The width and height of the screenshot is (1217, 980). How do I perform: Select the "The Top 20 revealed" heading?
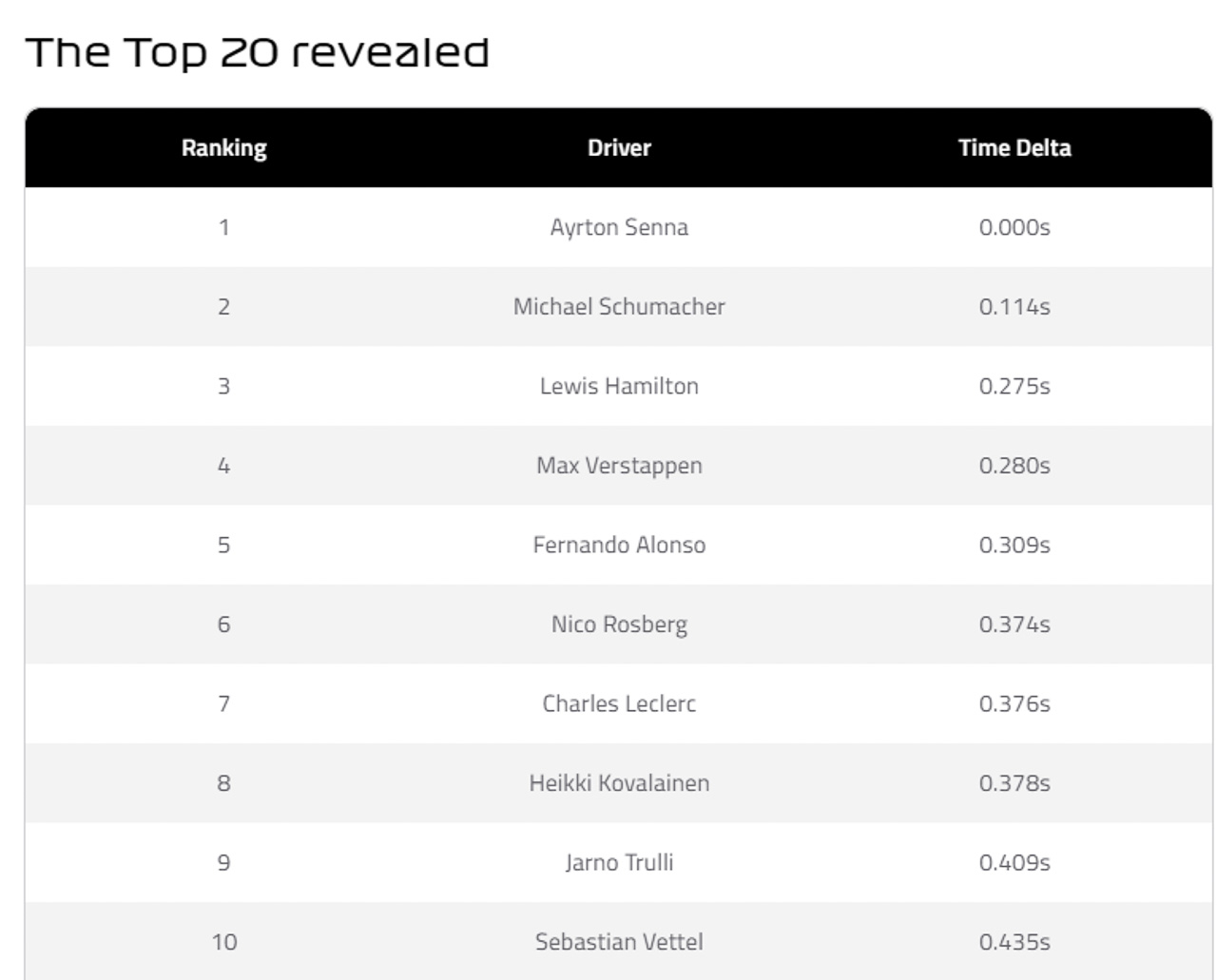[x=258, y=52]
